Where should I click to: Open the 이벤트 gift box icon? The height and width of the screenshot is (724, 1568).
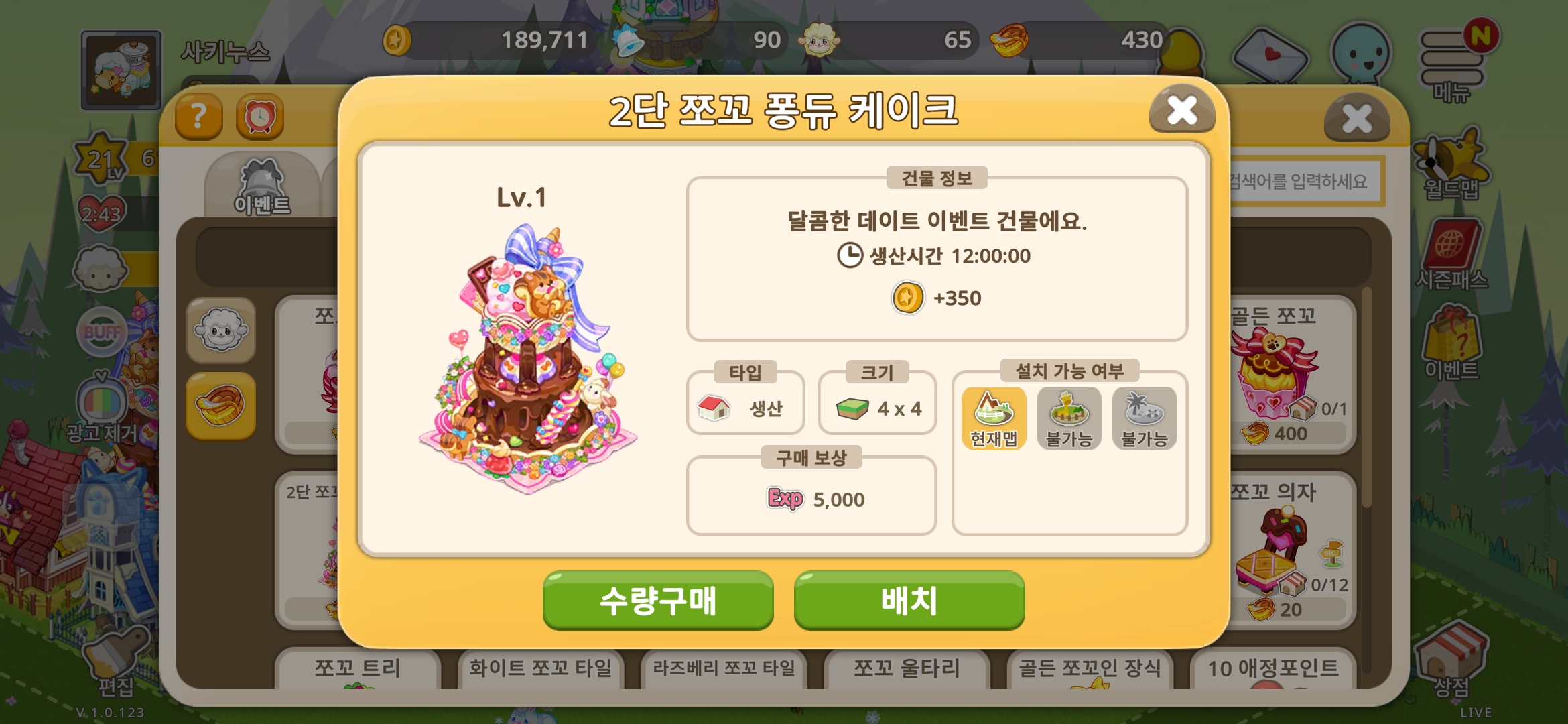click(1451, 342)
